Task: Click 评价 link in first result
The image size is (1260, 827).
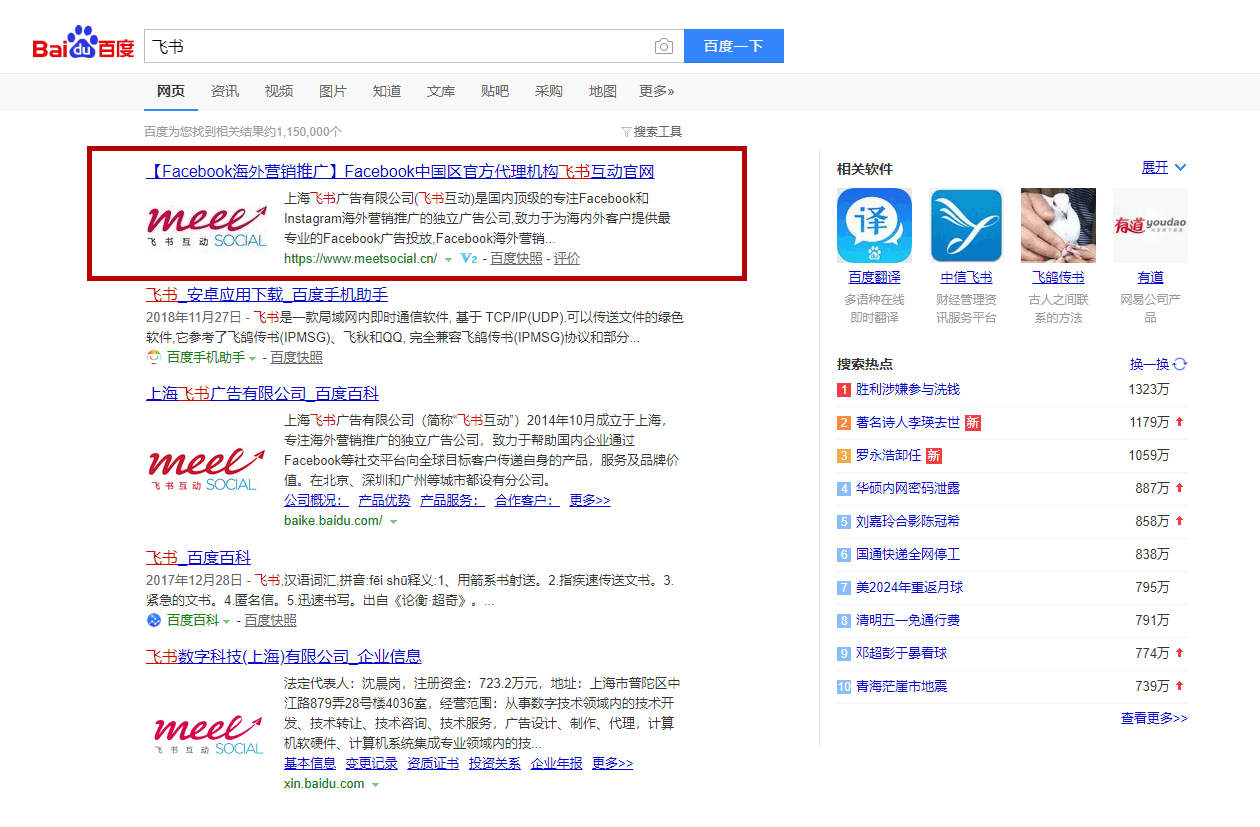Action: [x=567, y=258]
